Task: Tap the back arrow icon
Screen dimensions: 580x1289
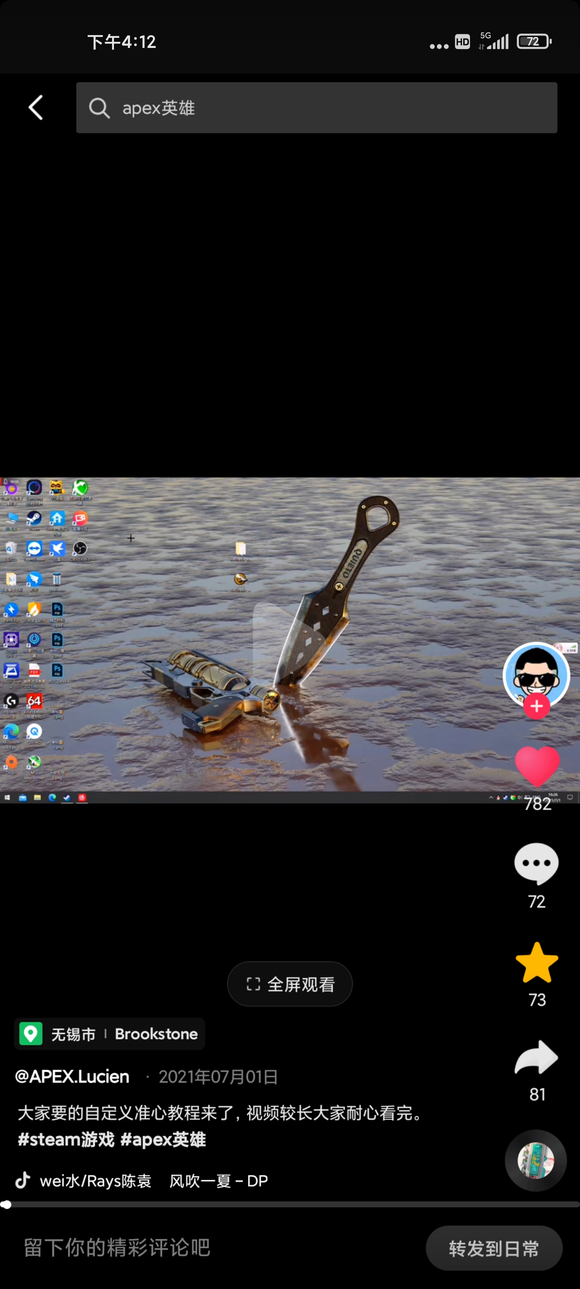Action: click(x=36, y=107)
